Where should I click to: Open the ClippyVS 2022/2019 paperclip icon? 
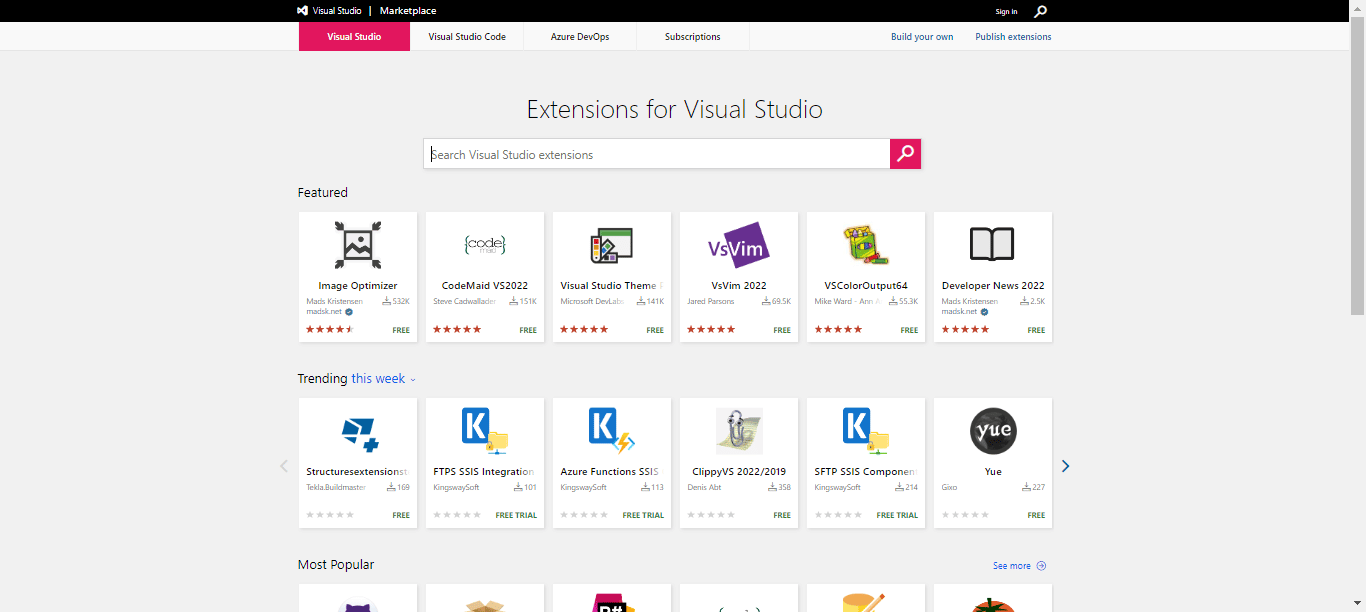739,431
